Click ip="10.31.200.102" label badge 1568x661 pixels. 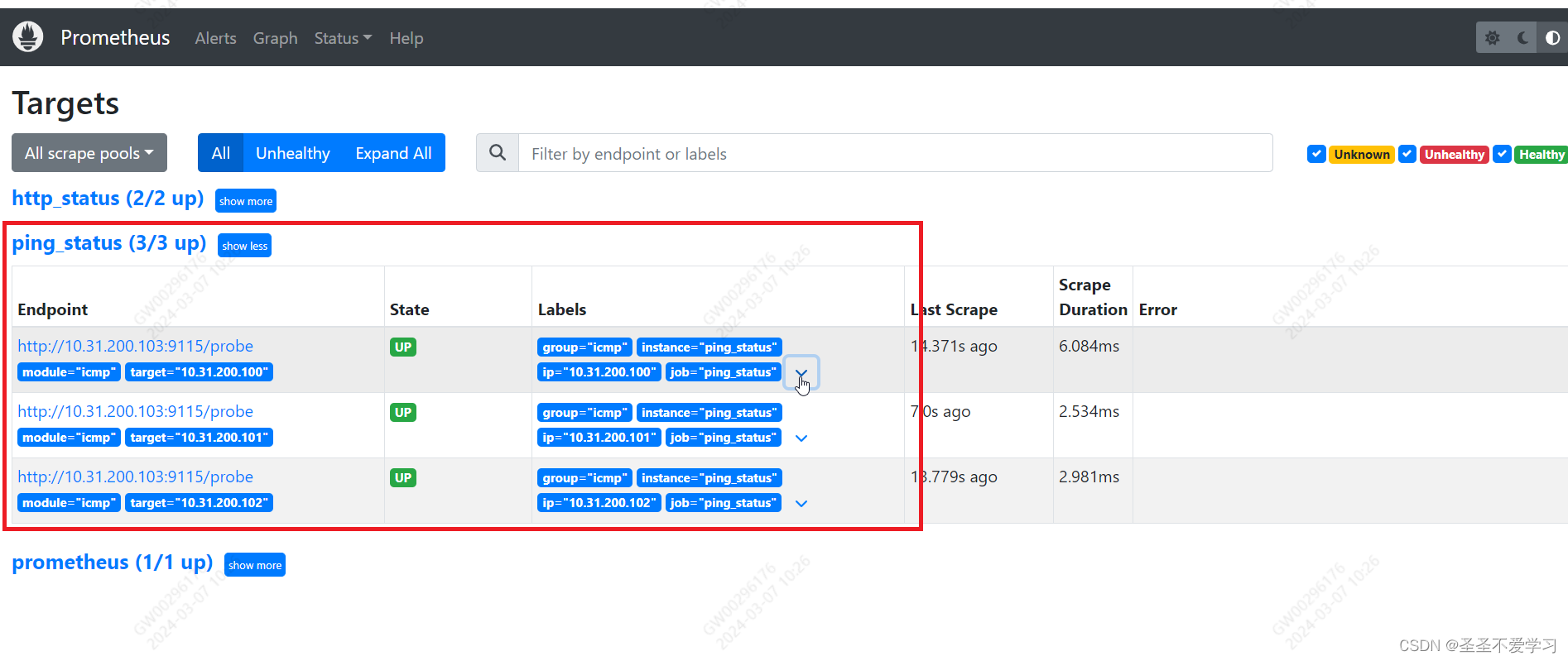pos(599,503)
